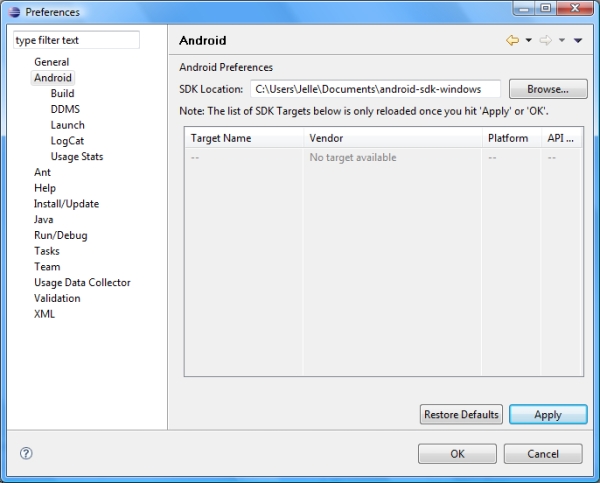Select Usage Stats under Android
Image resolution: width=600 pixels, height=483 pixels.
point(77,157)
